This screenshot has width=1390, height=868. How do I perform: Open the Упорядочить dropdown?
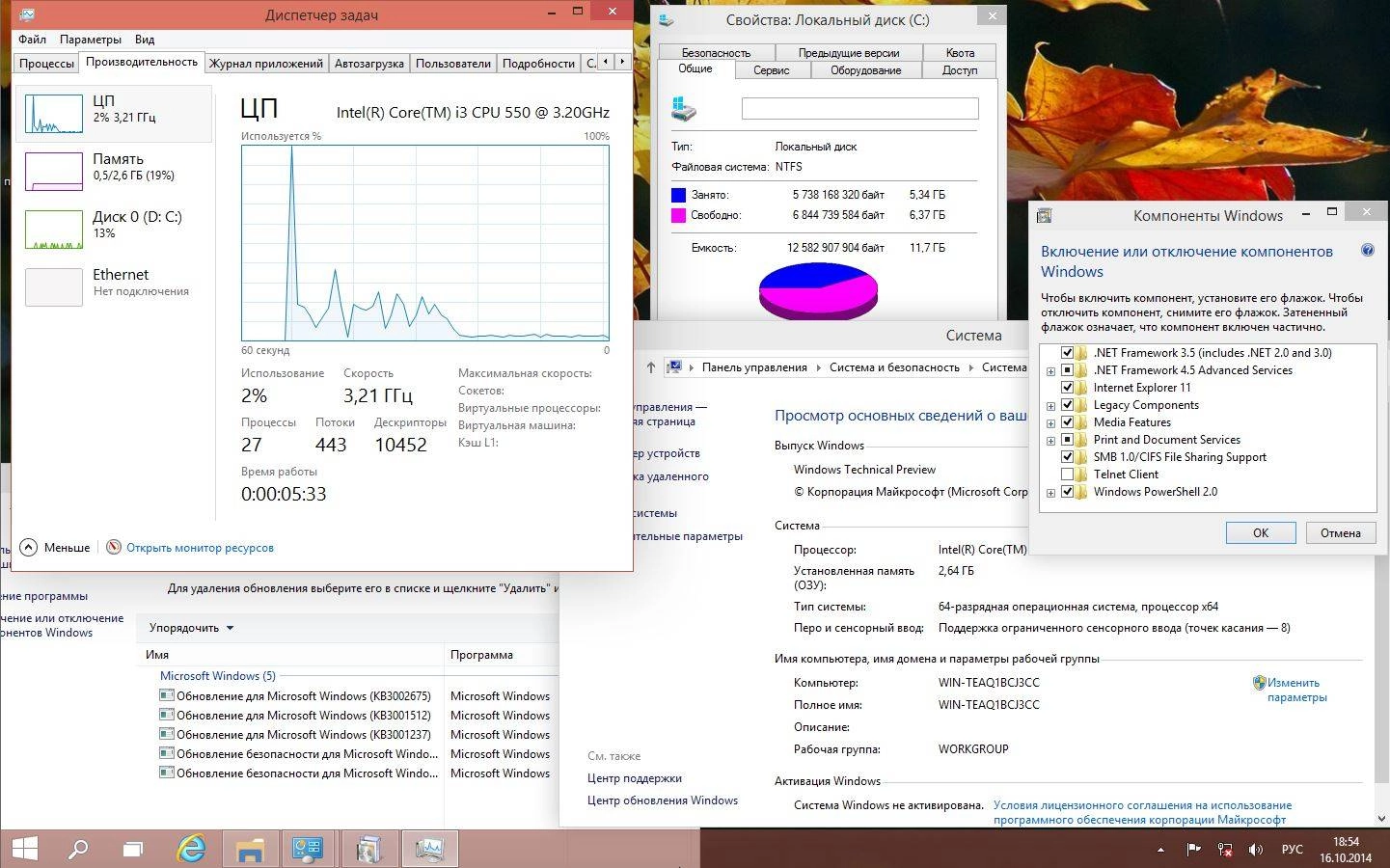coord(191,628)
